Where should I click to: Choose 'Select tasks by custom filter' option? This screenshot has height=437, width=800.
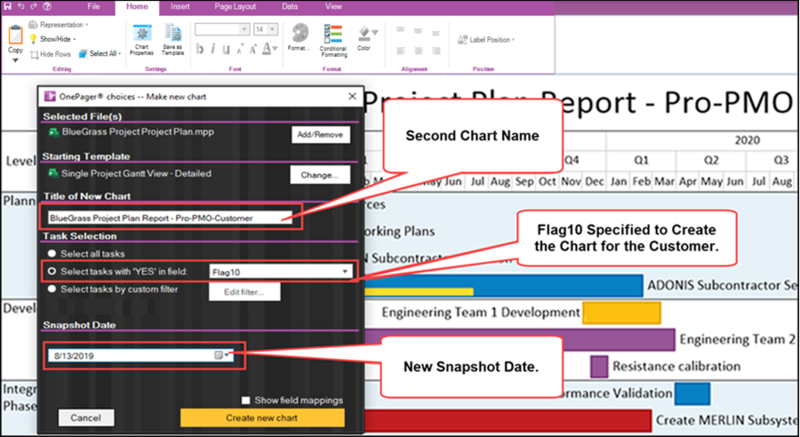[x=52, y=289]
